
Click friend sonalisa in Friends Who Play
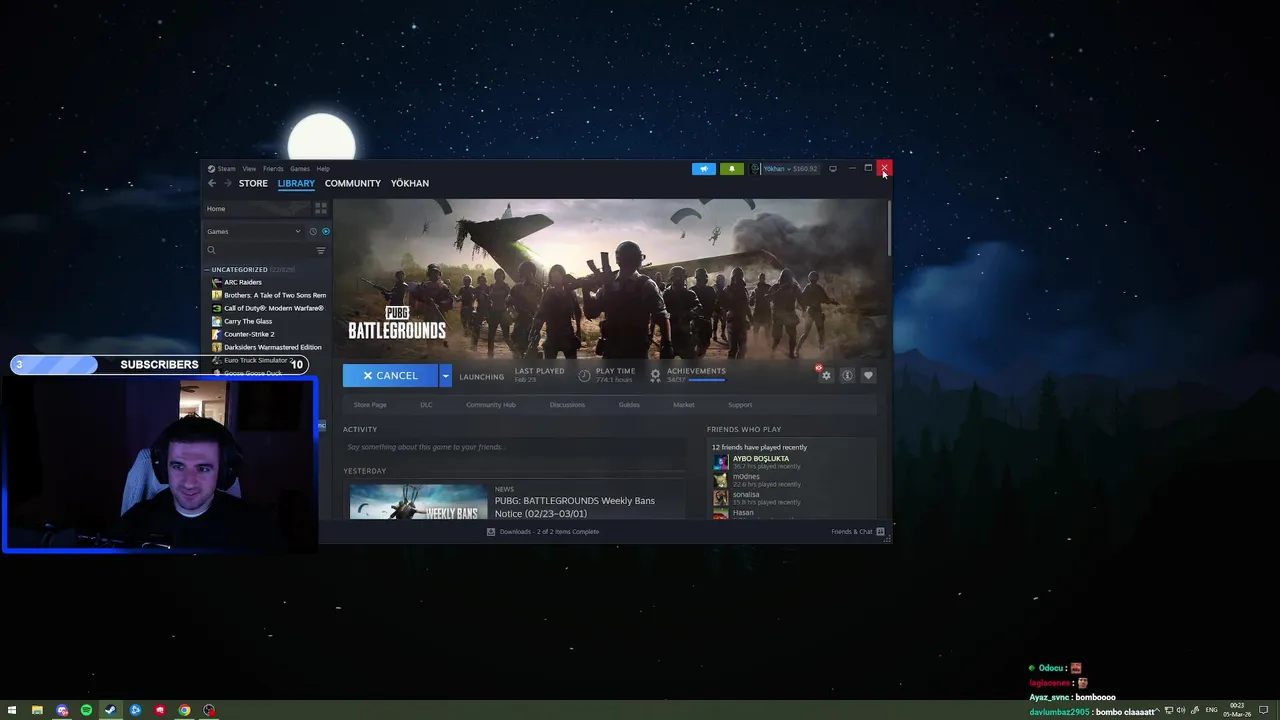click(746, 495)
